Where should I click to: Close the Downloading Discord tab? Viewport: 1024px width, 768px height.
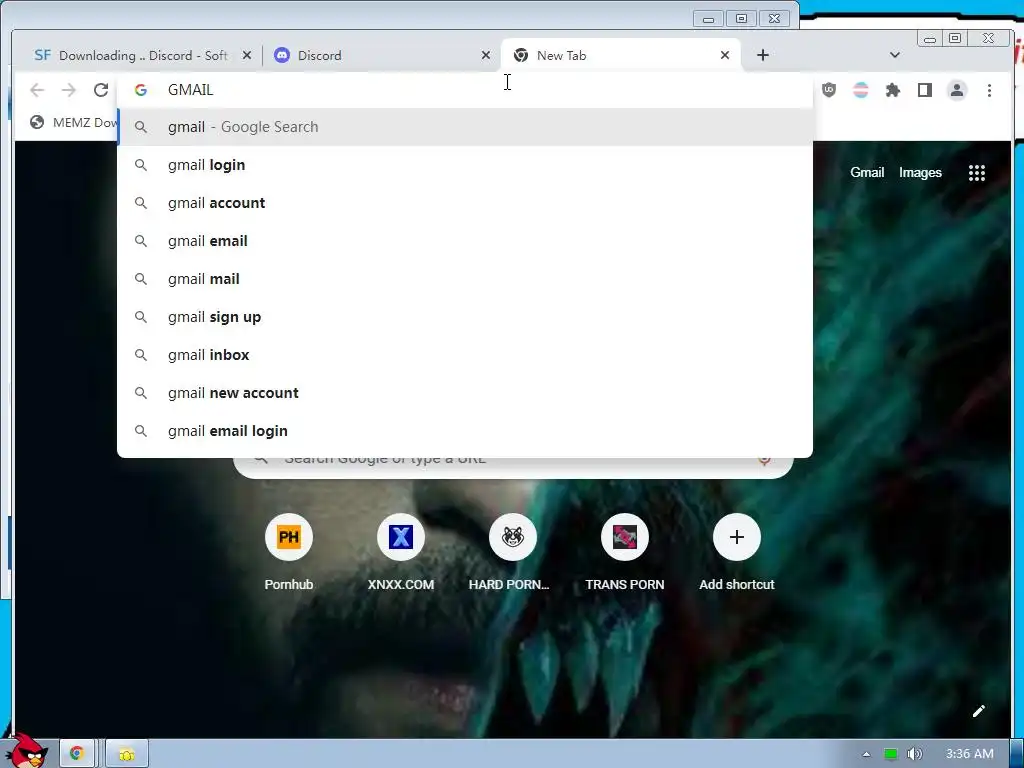247,56
